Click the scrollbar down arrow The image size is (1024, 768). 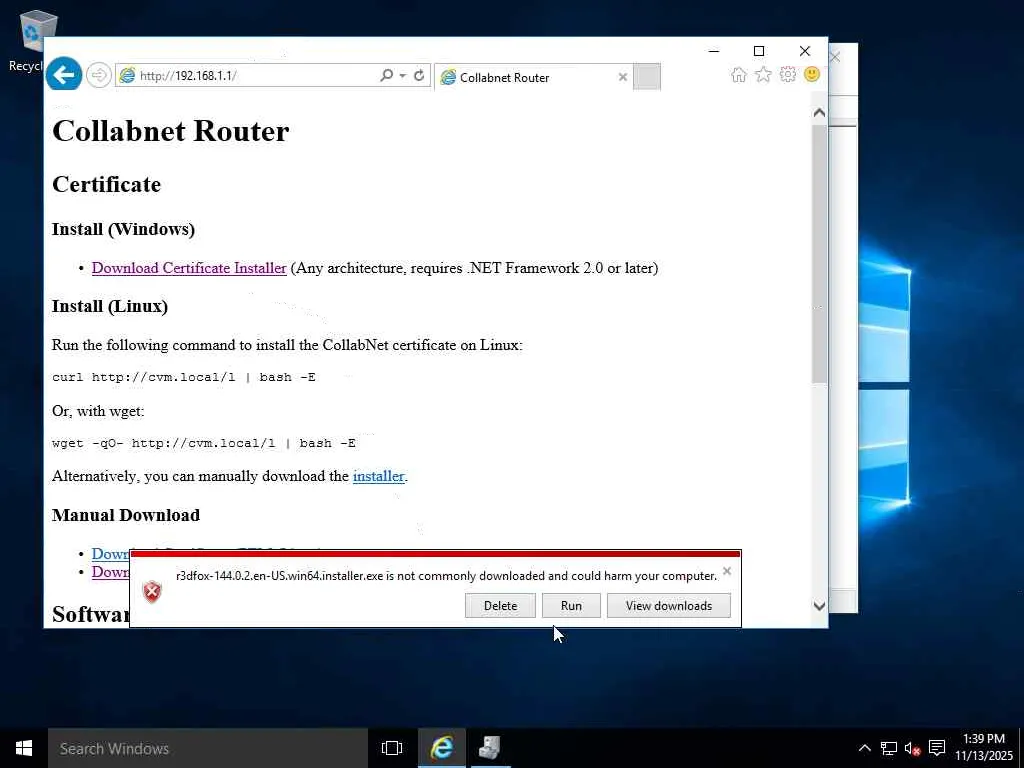coord(819,606)
